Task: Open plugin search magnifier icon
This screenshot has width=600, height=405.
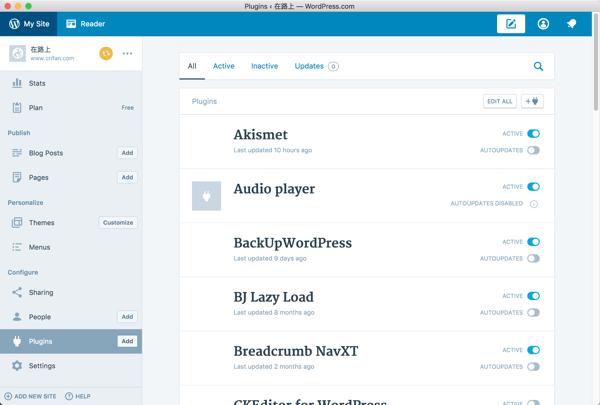Action: tap(538, 66)
